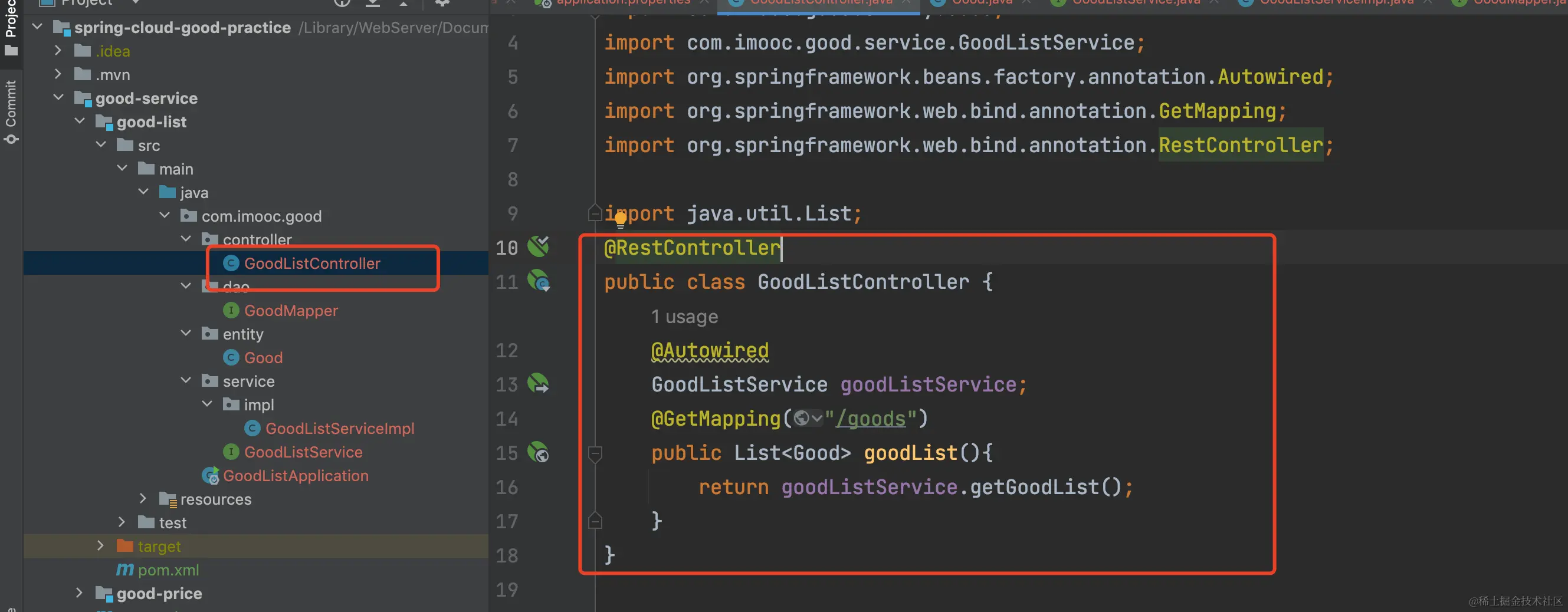Click the GoodListController class file icon

click(231, 264)
